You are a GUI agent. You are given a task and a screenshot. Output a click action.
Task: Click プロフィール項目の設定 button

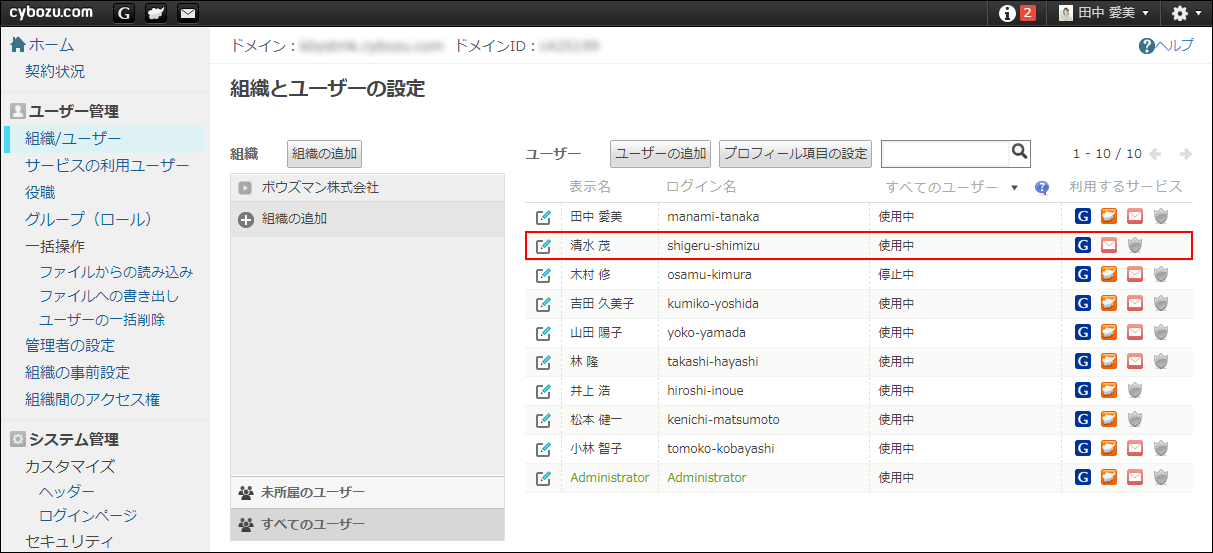796,154
